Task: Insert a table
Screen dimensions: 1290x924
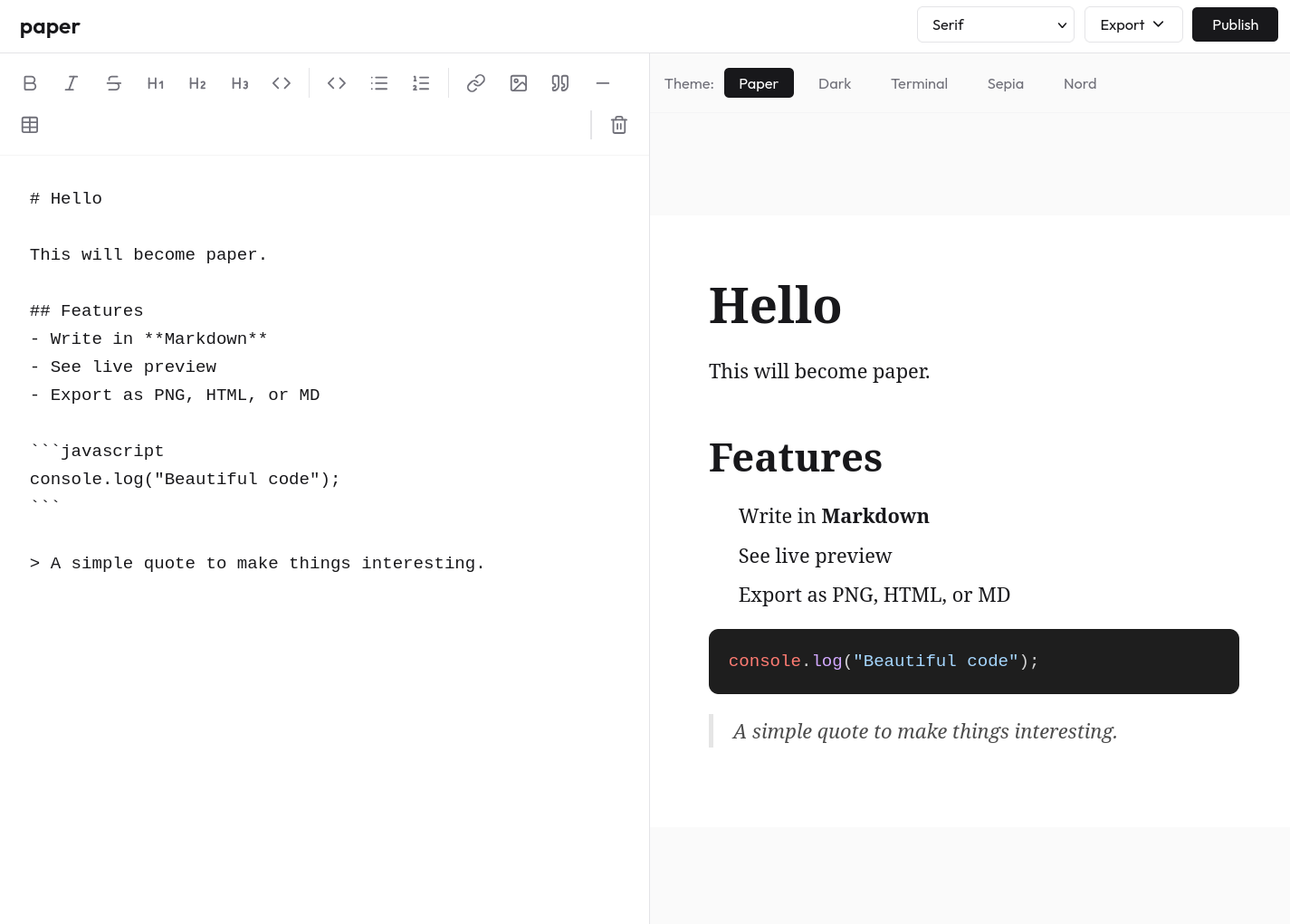Action: (30, 125)
